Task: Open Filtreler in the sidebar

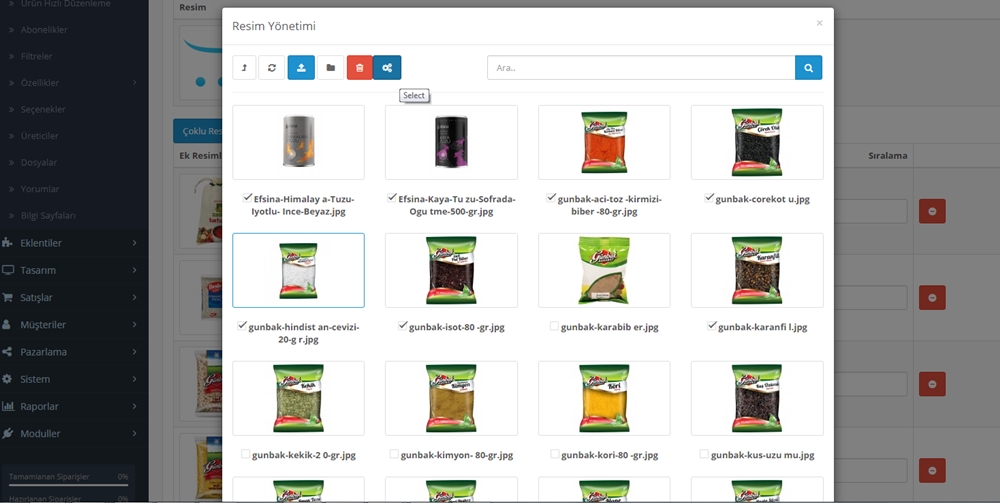Action: click(36, 56)
